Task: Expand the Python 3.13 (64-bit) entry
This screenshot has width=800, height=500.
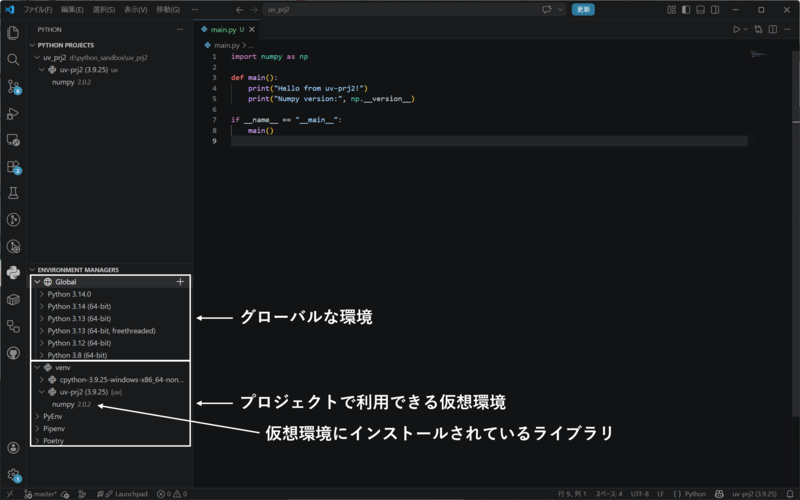Action: 41,318
